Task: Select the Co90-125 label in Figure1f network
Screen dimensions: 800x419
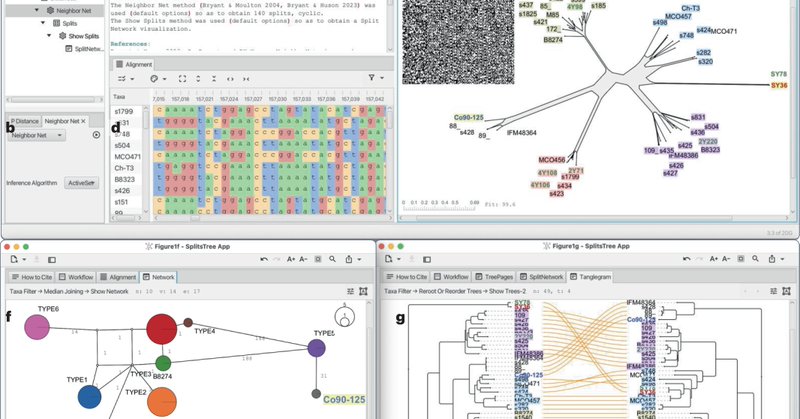Action: [344, 400]
